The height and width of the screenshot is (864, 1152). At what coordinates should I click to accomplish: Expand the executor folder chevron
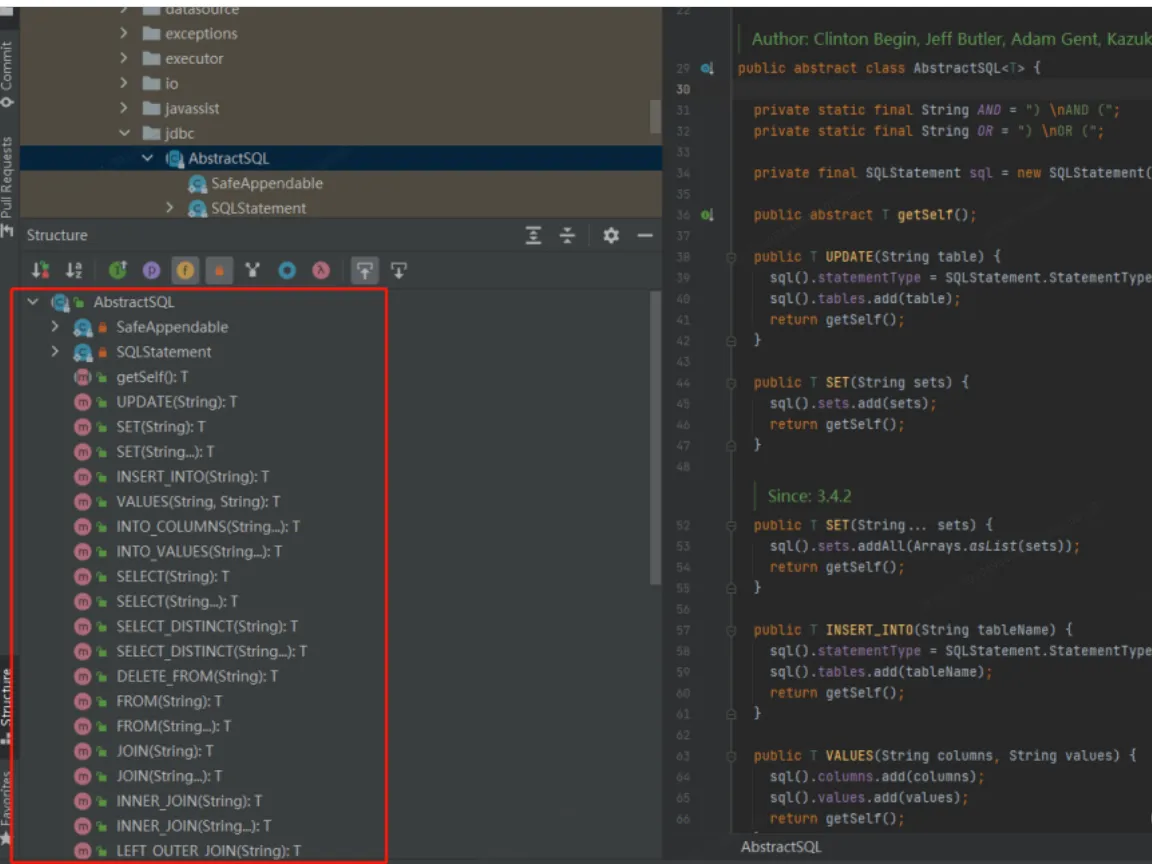pos(124,58)
